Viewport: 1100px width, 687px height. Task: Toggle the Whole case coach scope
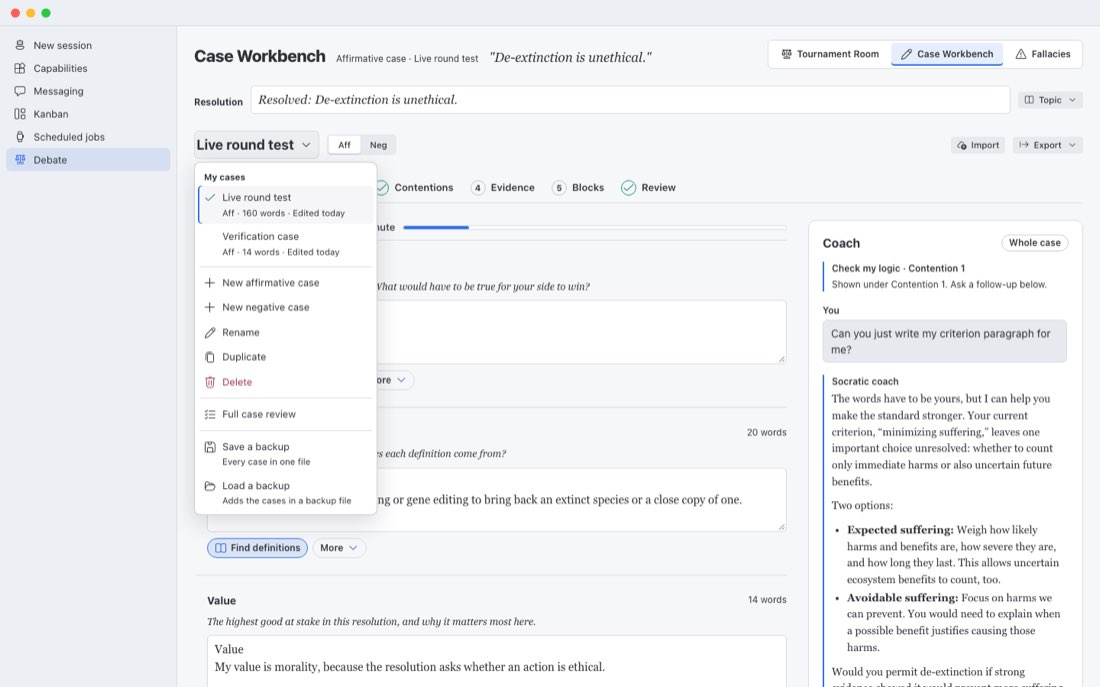1035,243
